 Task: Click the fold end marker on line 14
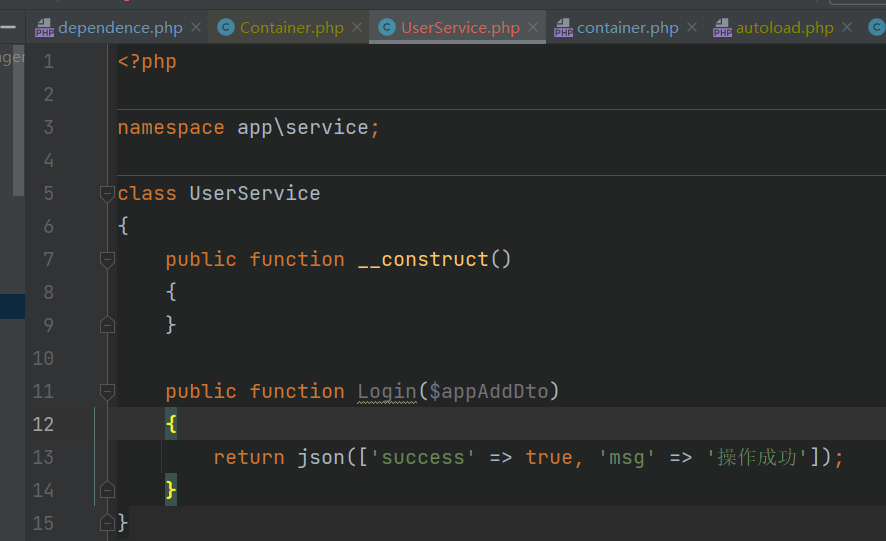coord(107,490)
